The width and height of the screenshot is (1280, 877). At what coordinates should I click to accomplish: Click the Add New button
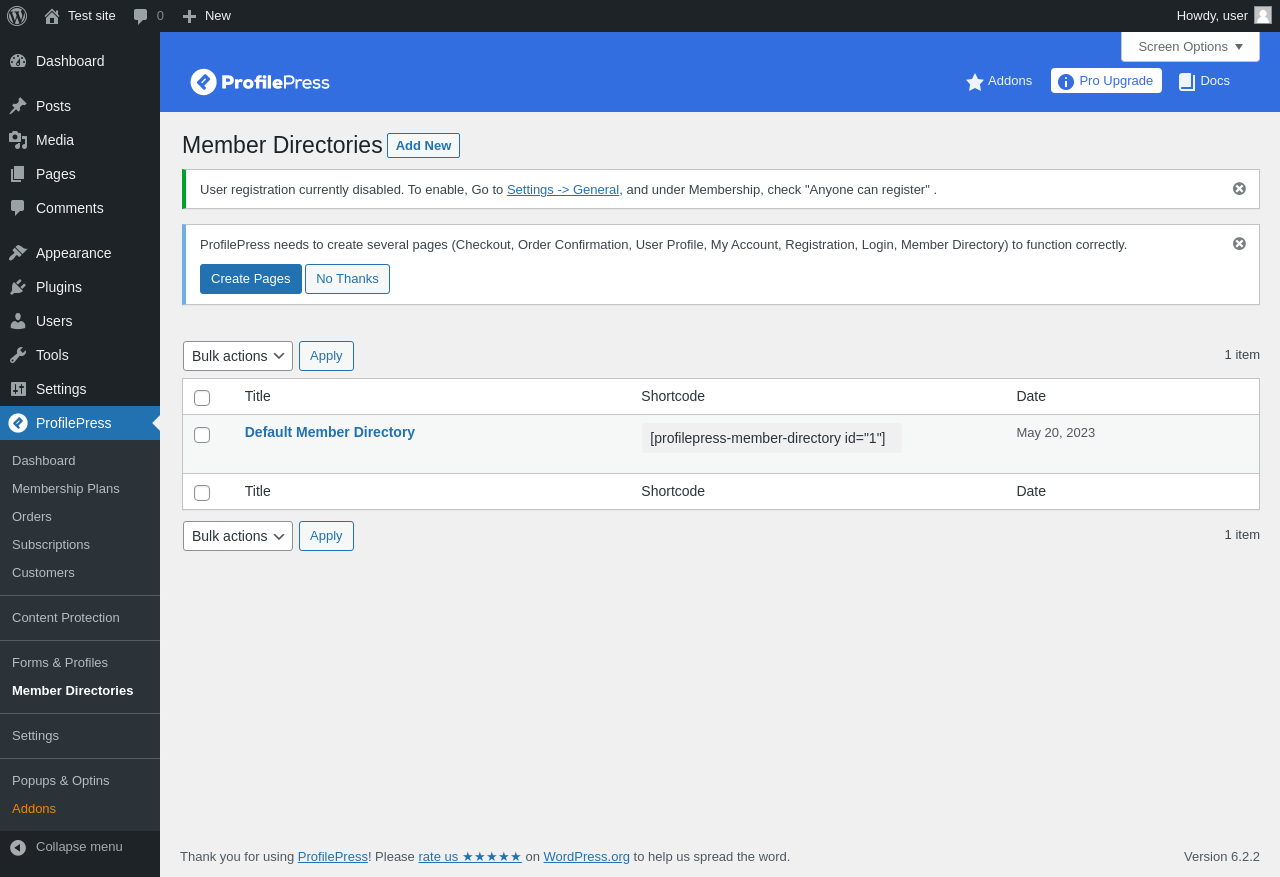click(x=423, y=146)
